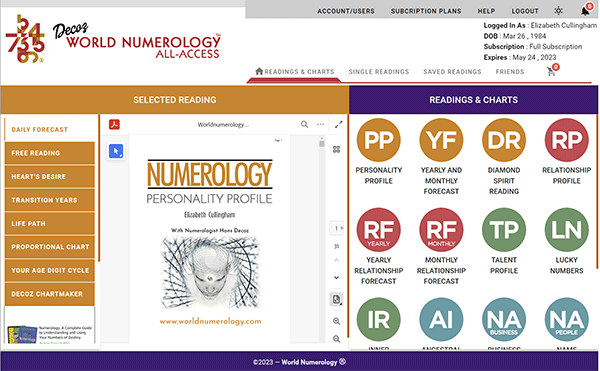
Task: Open the page thumbnails grid icon
Action: tap(336, 150)
